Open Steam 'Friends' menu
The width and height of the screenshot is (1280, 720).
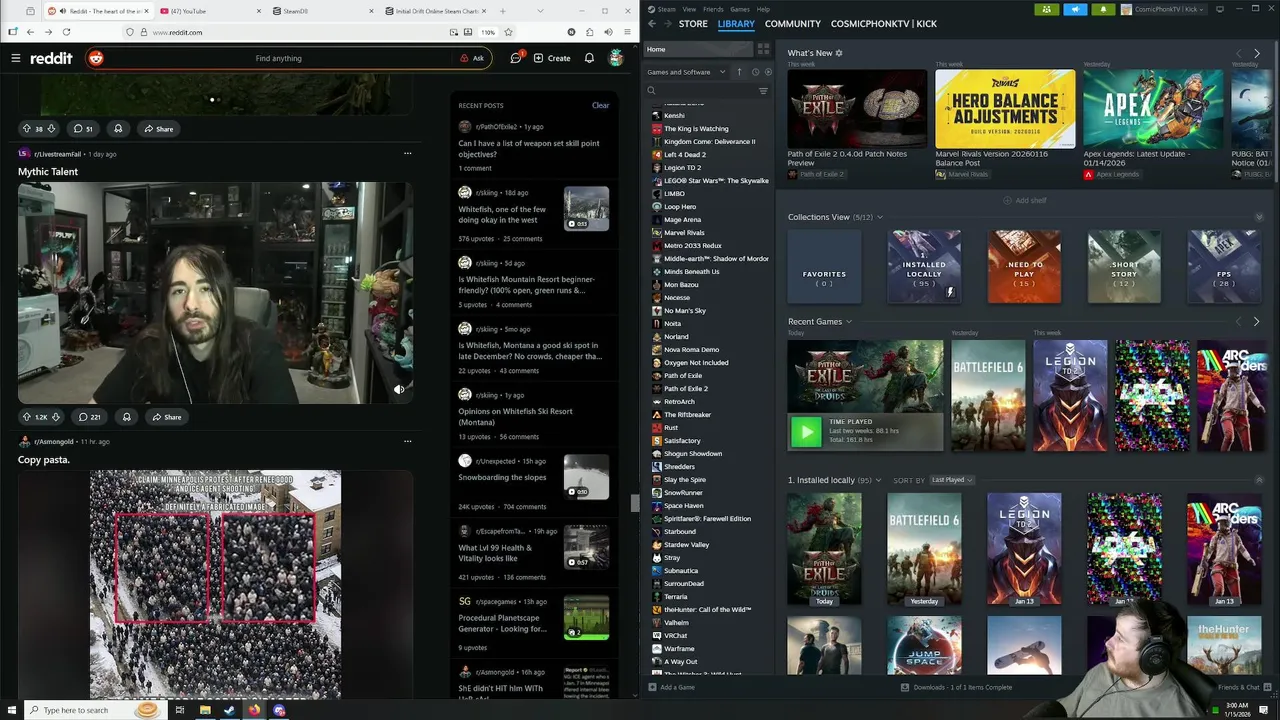(713, 9)
